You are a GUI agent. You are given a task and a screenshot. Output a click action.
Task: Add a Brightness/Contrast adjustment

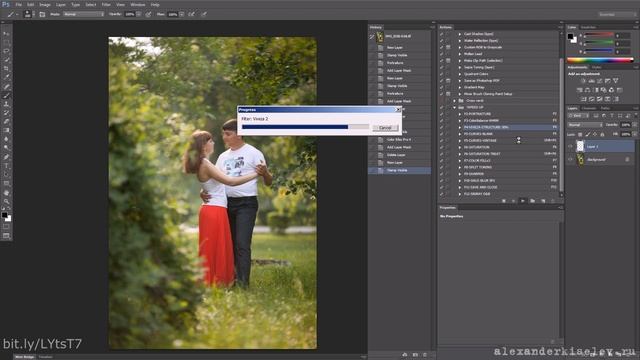tap(583, 81)
